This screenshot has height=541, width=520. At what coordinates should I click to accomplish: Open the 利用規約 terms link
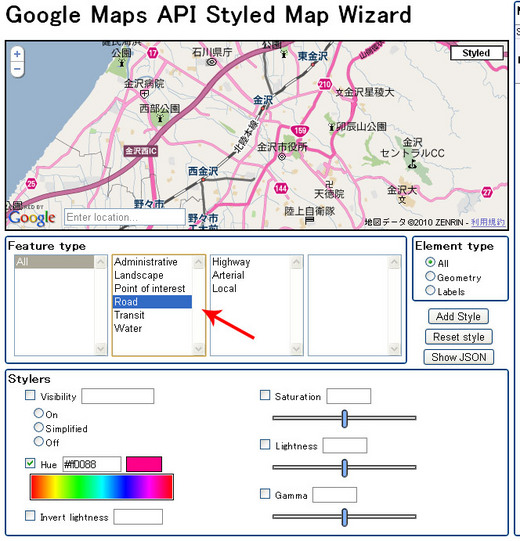tap(488, 222)
